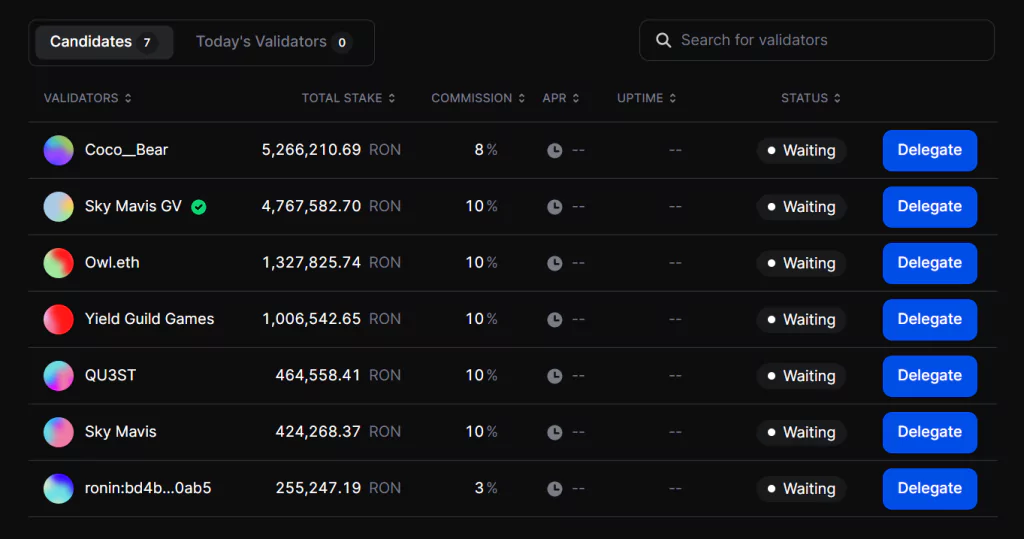Click the 1,327,825.74 RON stake value
This screenshot has width=1024, height=539.
(331, 263)
